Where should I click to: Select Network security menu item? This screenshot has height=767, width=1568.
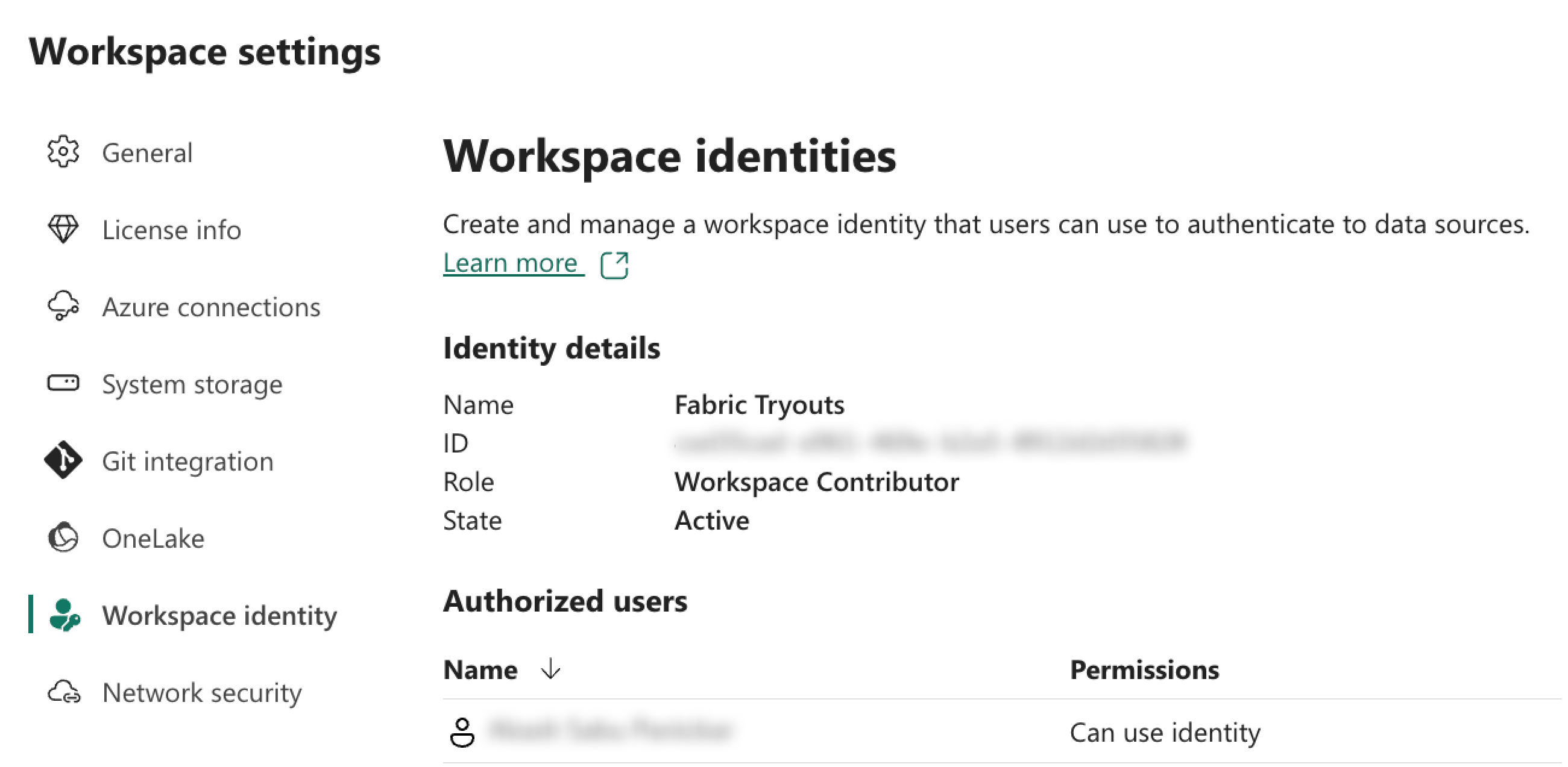202,693
